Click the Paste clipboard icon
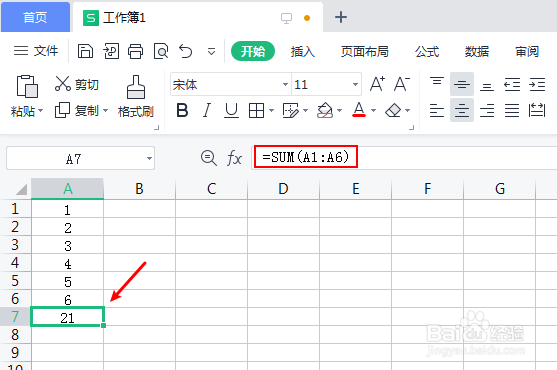Viewport: 557px width, 370px height. (x=27, y=86)
